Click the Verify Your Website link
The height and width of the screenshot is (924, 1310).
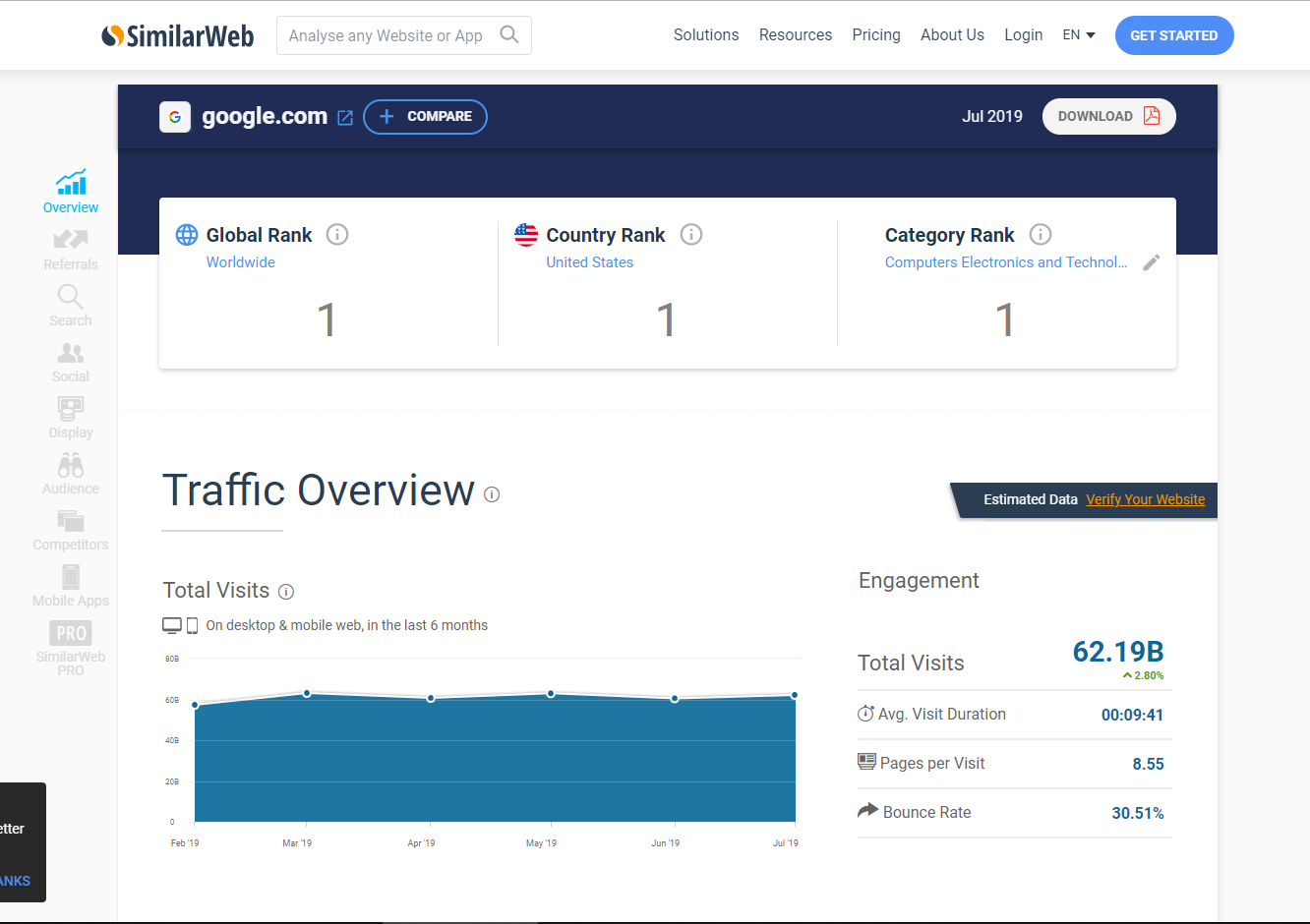[x=1146, y=499]
